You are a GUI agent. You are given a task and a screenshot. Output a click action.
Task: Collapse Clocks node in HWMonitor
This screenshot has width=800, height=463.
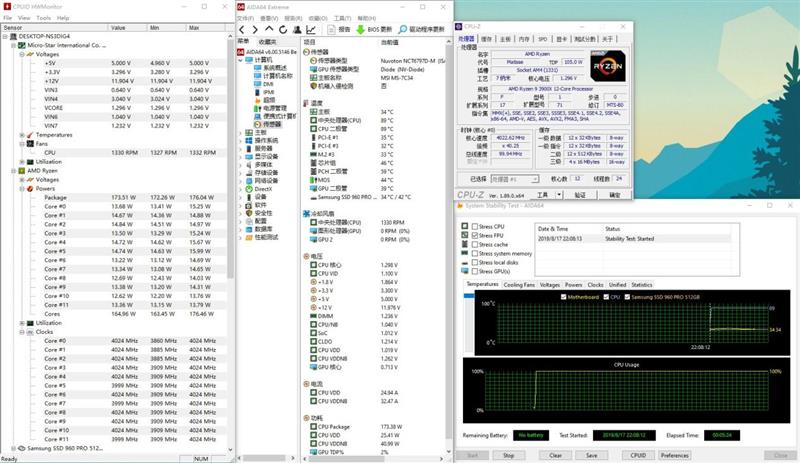pos(22,332)
